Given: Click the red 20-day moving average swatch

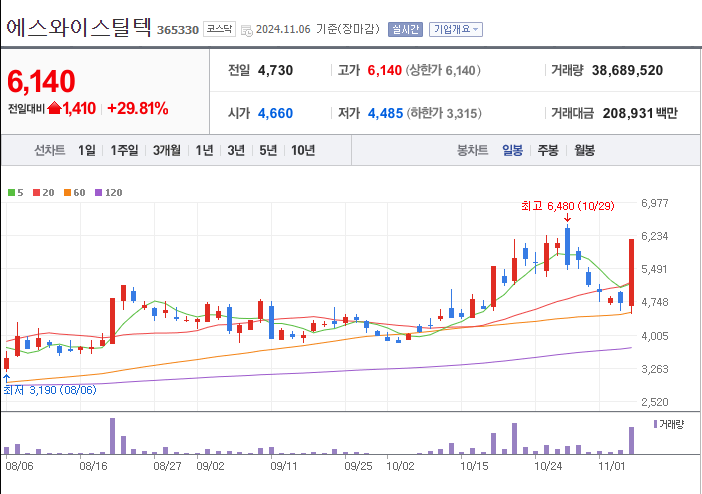Looking at the screenshot, I should 37,193.
